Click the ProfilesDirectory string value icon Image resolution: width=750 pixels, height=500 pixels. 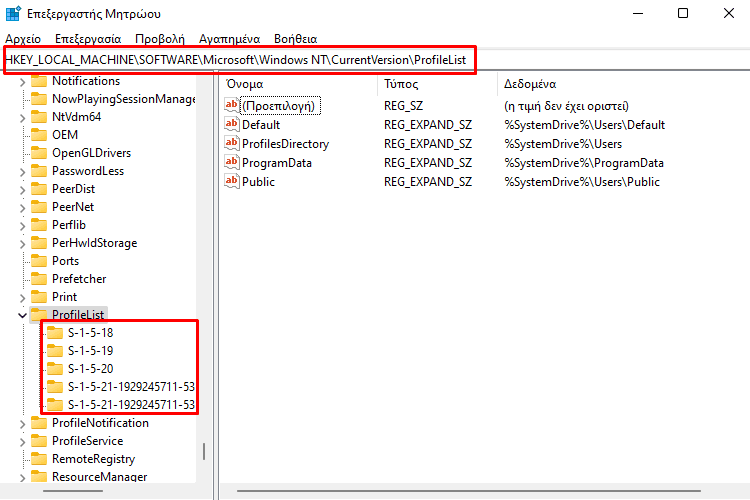click(x=232, y=143)
